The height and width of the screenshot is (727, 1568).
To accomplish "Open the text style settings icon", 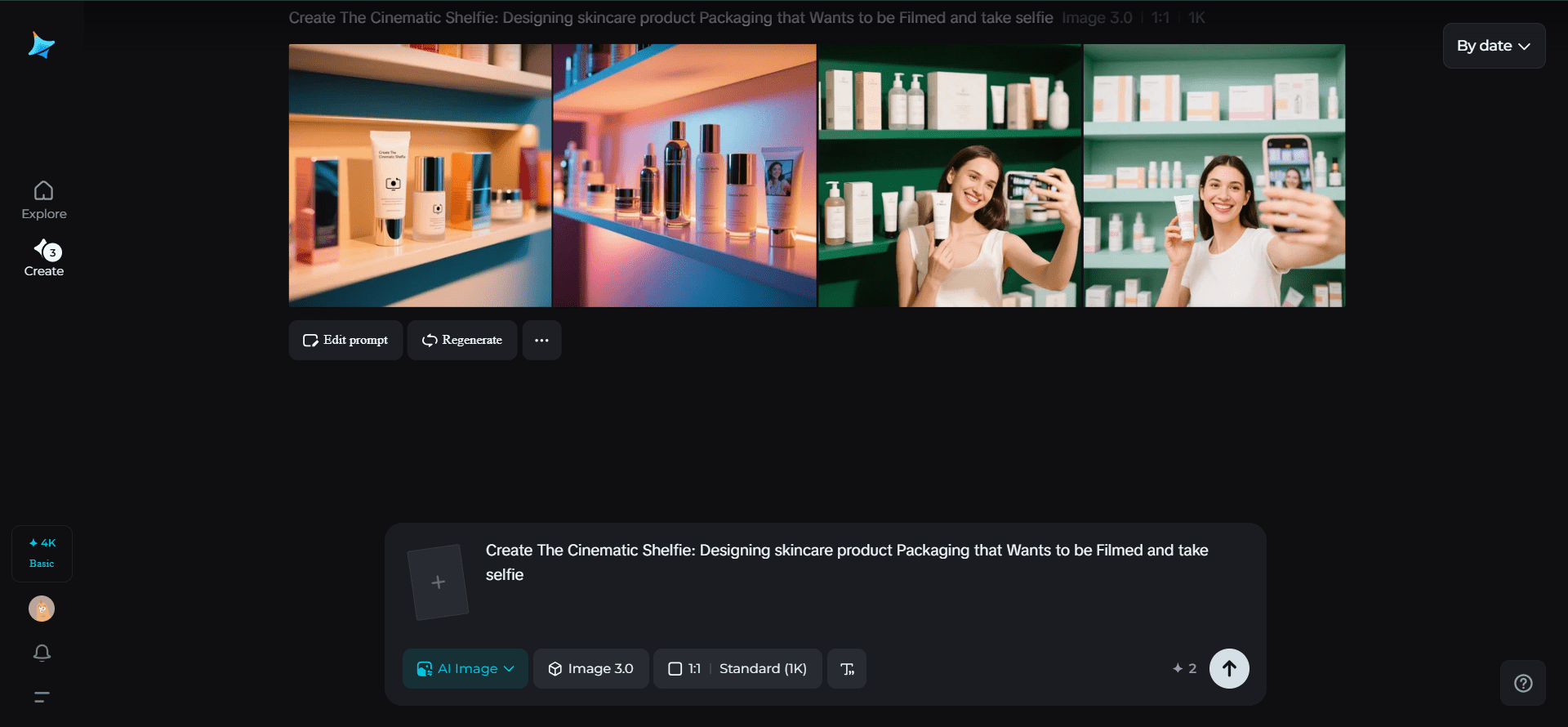I will click(x=847, y=668).
